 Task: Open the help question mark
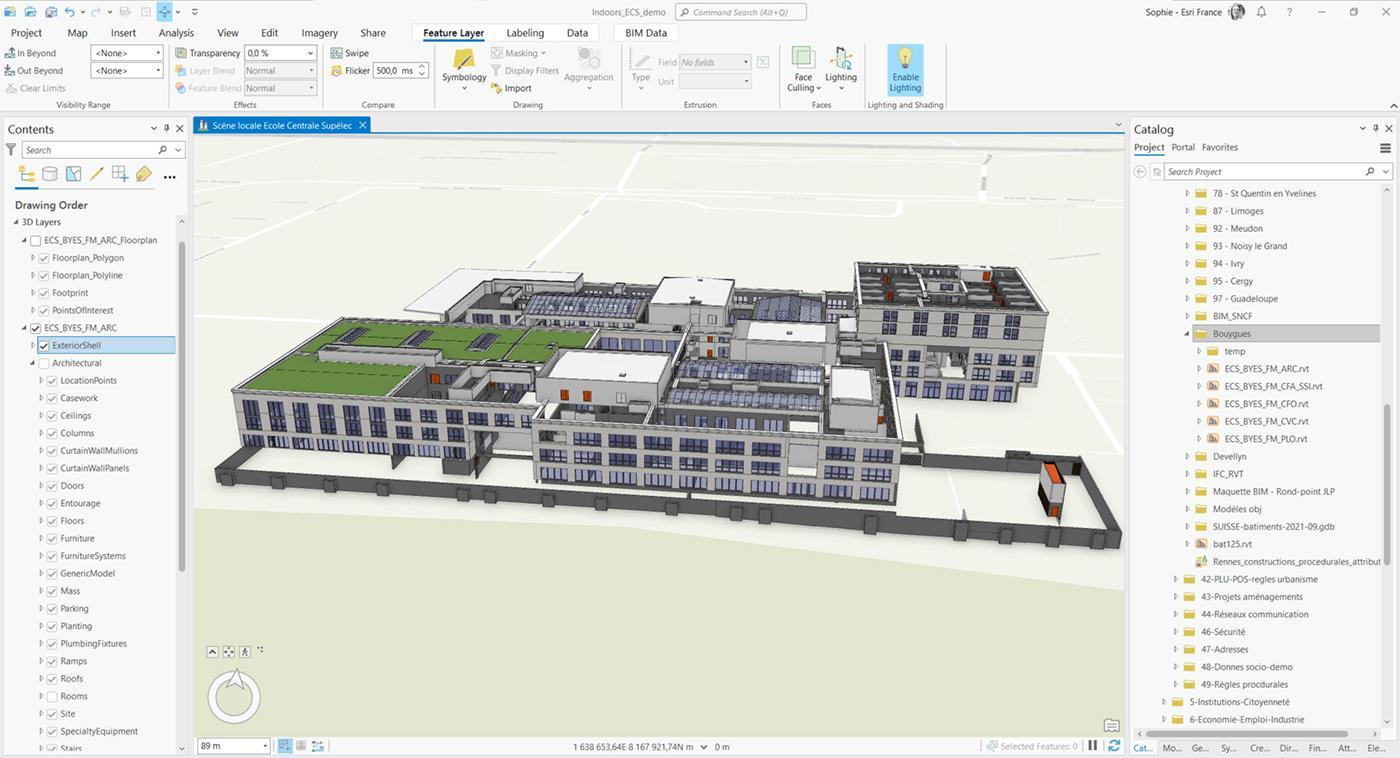coord(1290,12)
